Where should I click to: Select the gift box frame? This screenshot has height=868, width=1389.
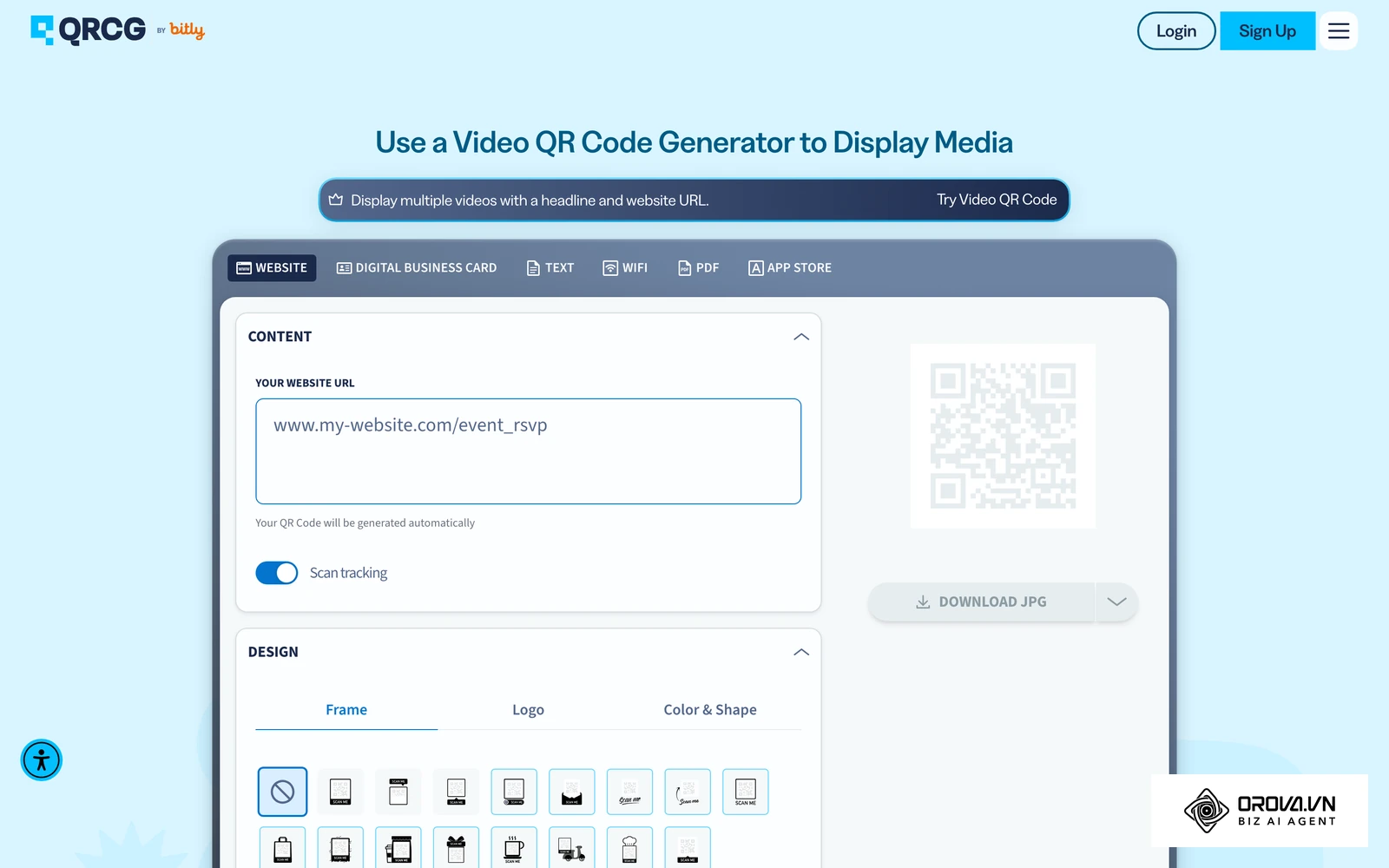[456, 848]
